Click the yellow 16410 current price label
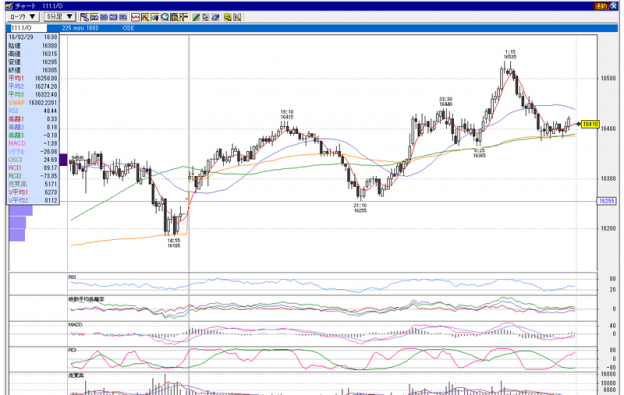Image resolution: width=624 pixels, height=395 pixels. [x=590, y=124]
